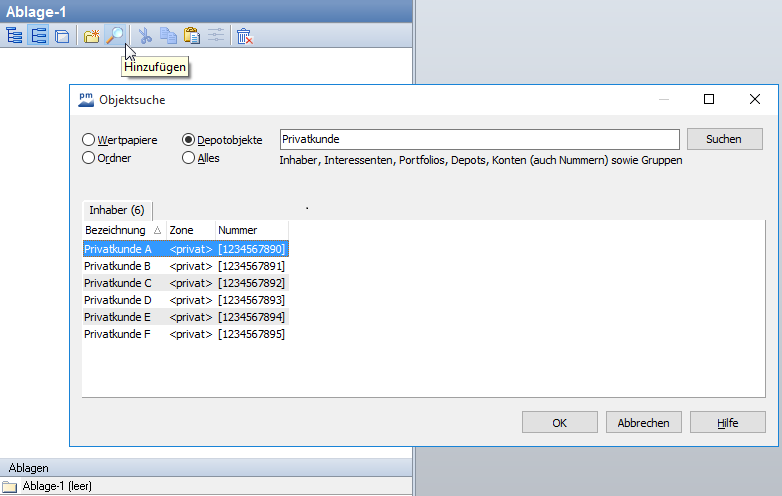This screenshot has width=782, height=496.
Task: Click the search text field containing Privatkunde
Action: [x=479, y=139]
